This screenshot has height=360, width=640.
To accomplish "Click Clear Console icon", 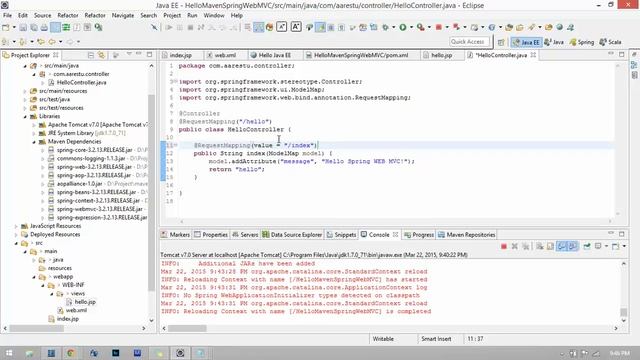I will 540,246.
